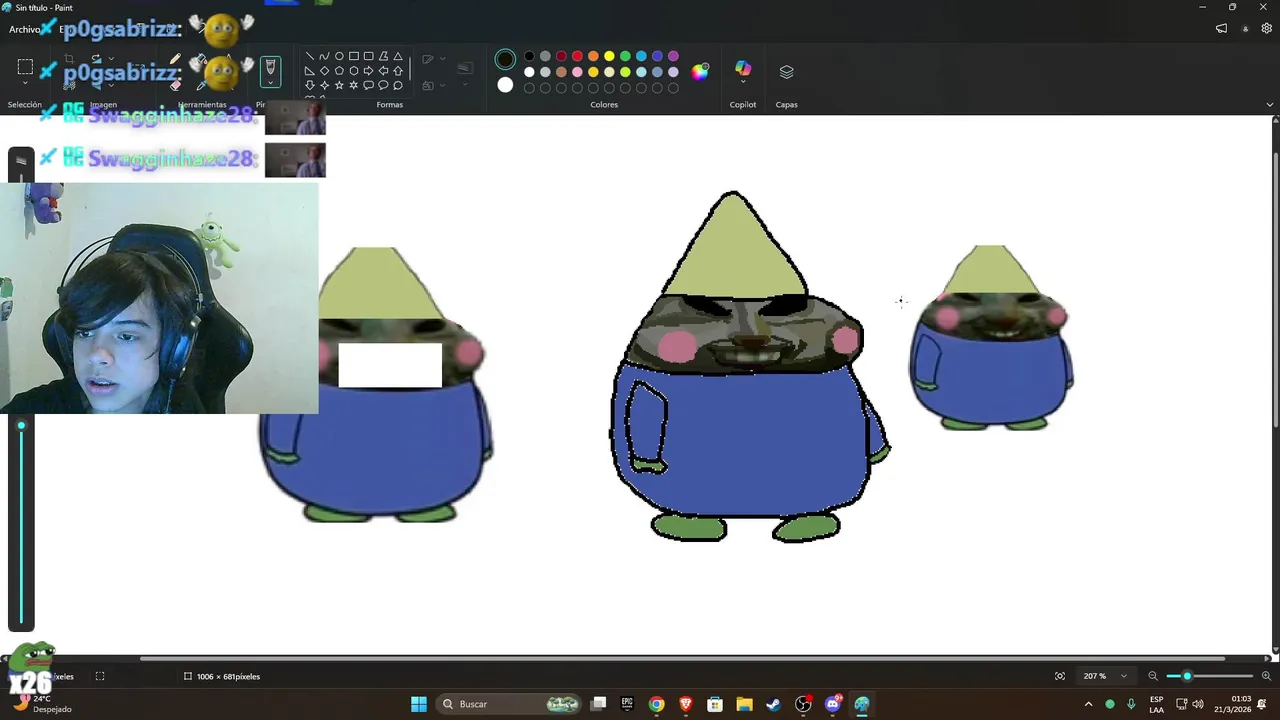This screenshot has height=720, width=1280.
Task: Open the Archivo menu
Action: 24,29
